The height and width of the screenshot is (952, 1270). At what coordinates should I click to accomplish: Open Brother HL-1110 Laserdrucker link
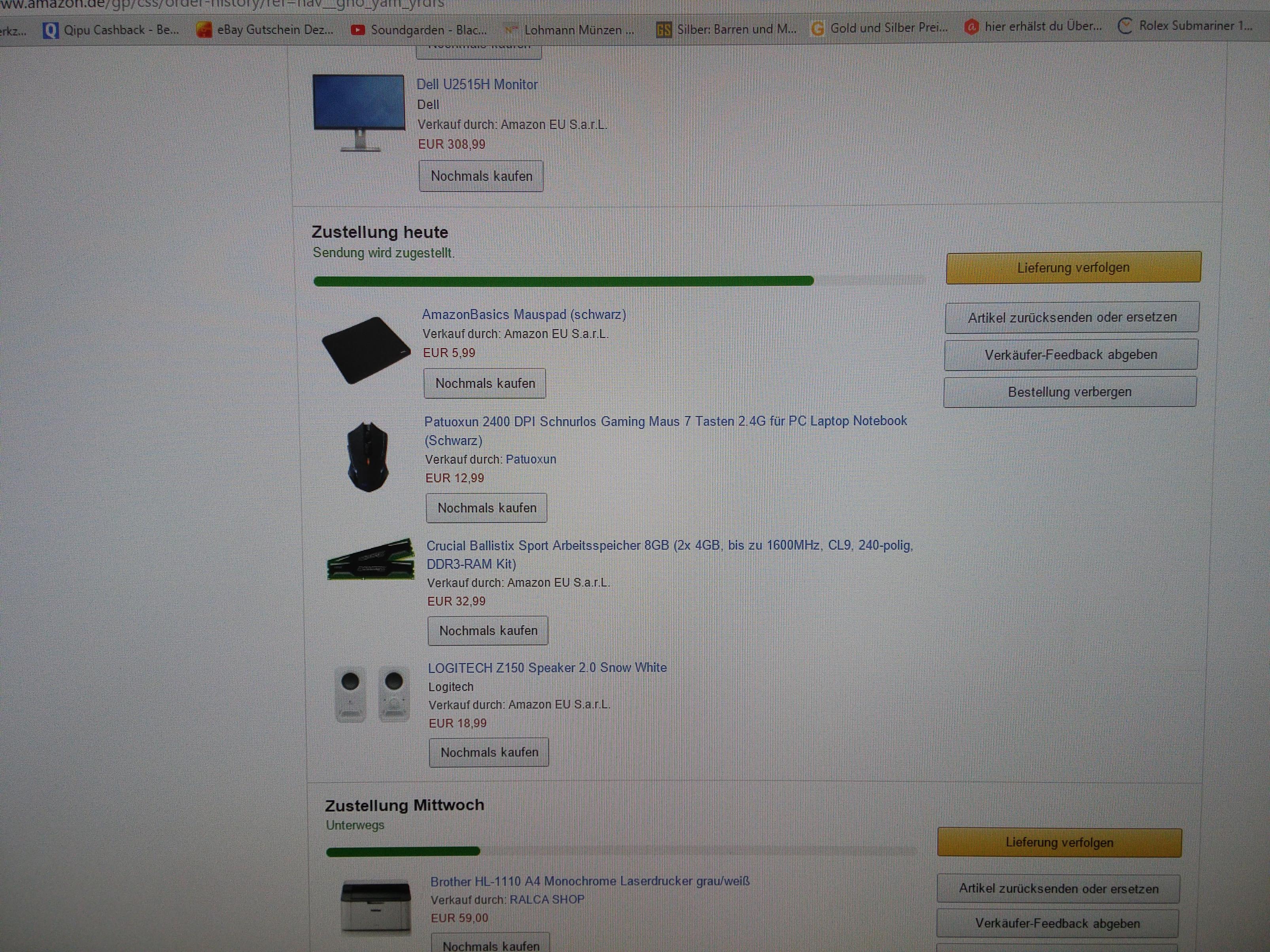point(590,881)
